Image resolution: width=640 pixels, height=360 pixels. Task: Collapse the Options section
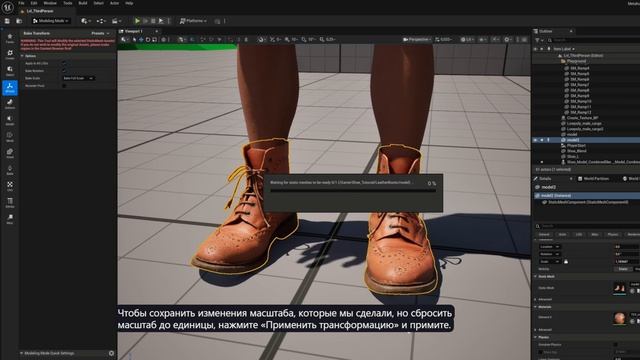point(22,56)
